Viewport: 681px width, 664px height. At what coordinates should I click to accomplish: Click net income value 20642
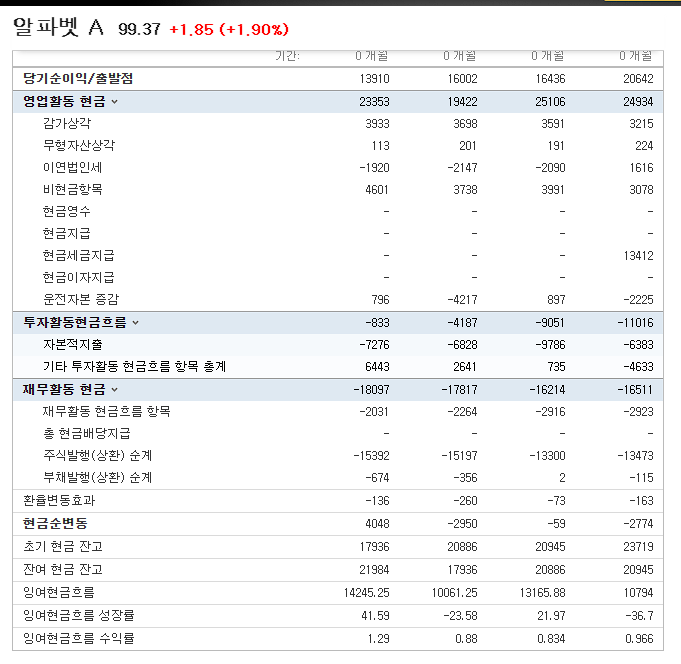pos(638,79)
